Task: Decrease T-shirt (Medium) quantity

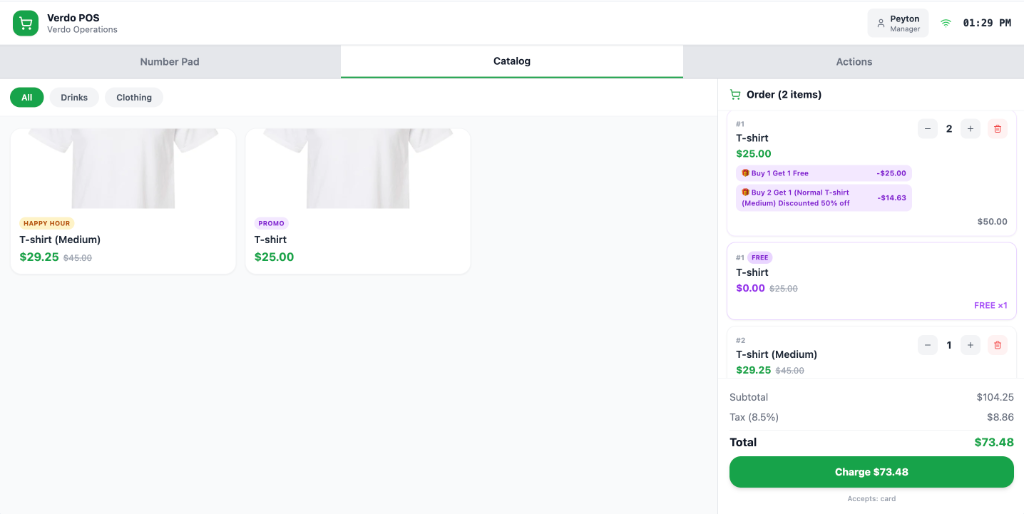Action: (x=928, y=345)
